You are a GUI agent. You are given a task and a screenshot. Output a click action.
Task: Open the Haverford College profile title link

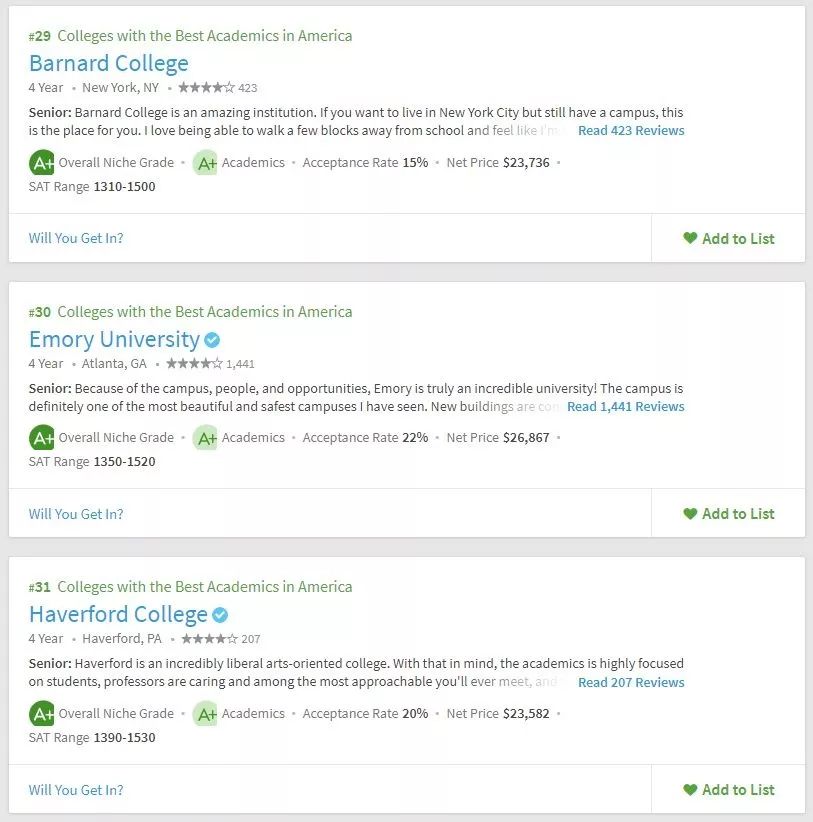(118, 614)
